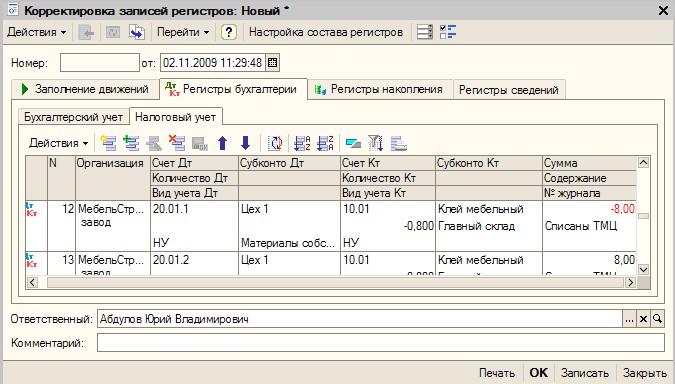Click the table's scroll-down arrow
Screen dimensions: 675x384
click(x=643, y=270)
